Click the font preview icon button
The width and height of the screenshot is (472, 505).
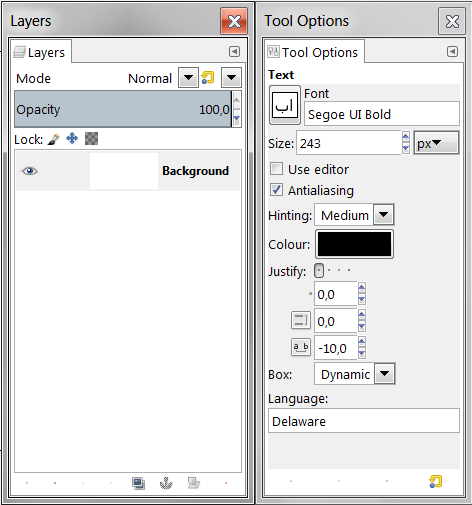[284, 105]
